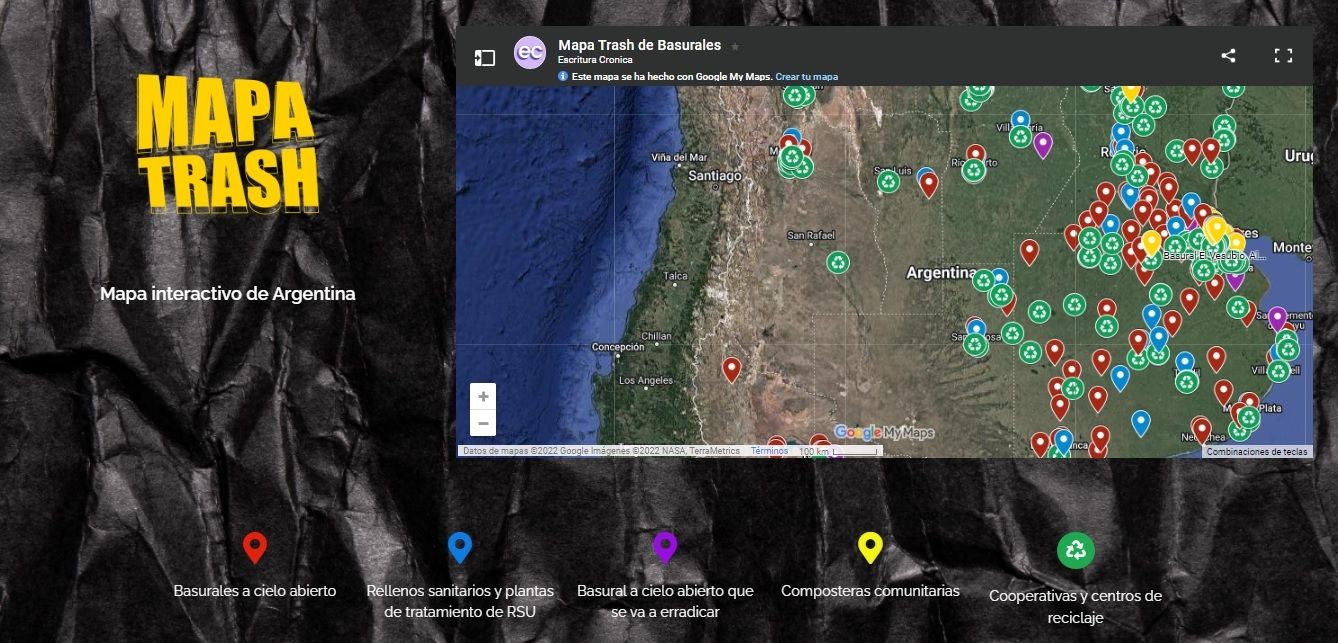Open the map legend sidebar panel
Viewport: 1338px width, 643px height.
(484, 58)
